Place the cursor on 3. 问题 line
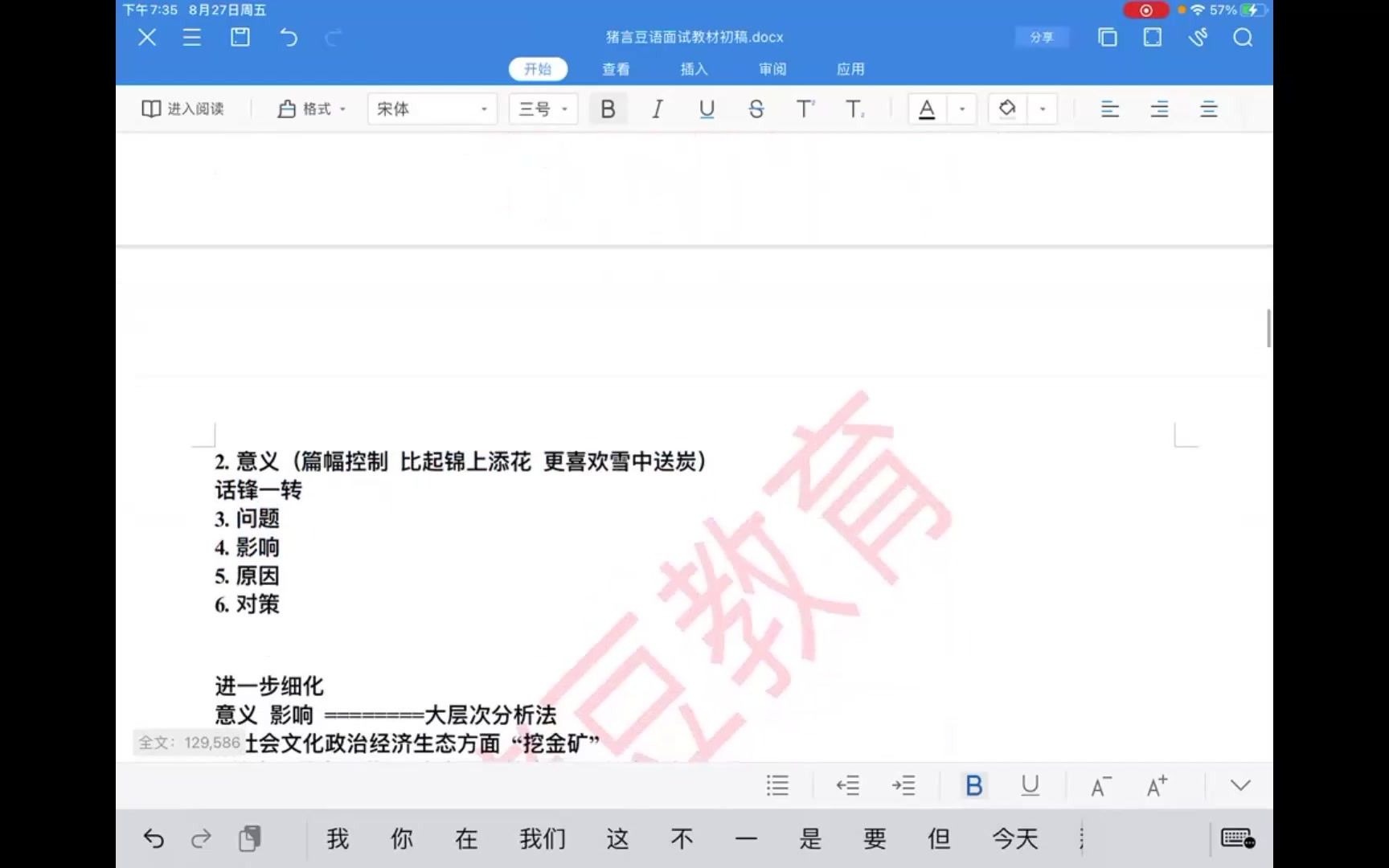 tap(247, 518)
